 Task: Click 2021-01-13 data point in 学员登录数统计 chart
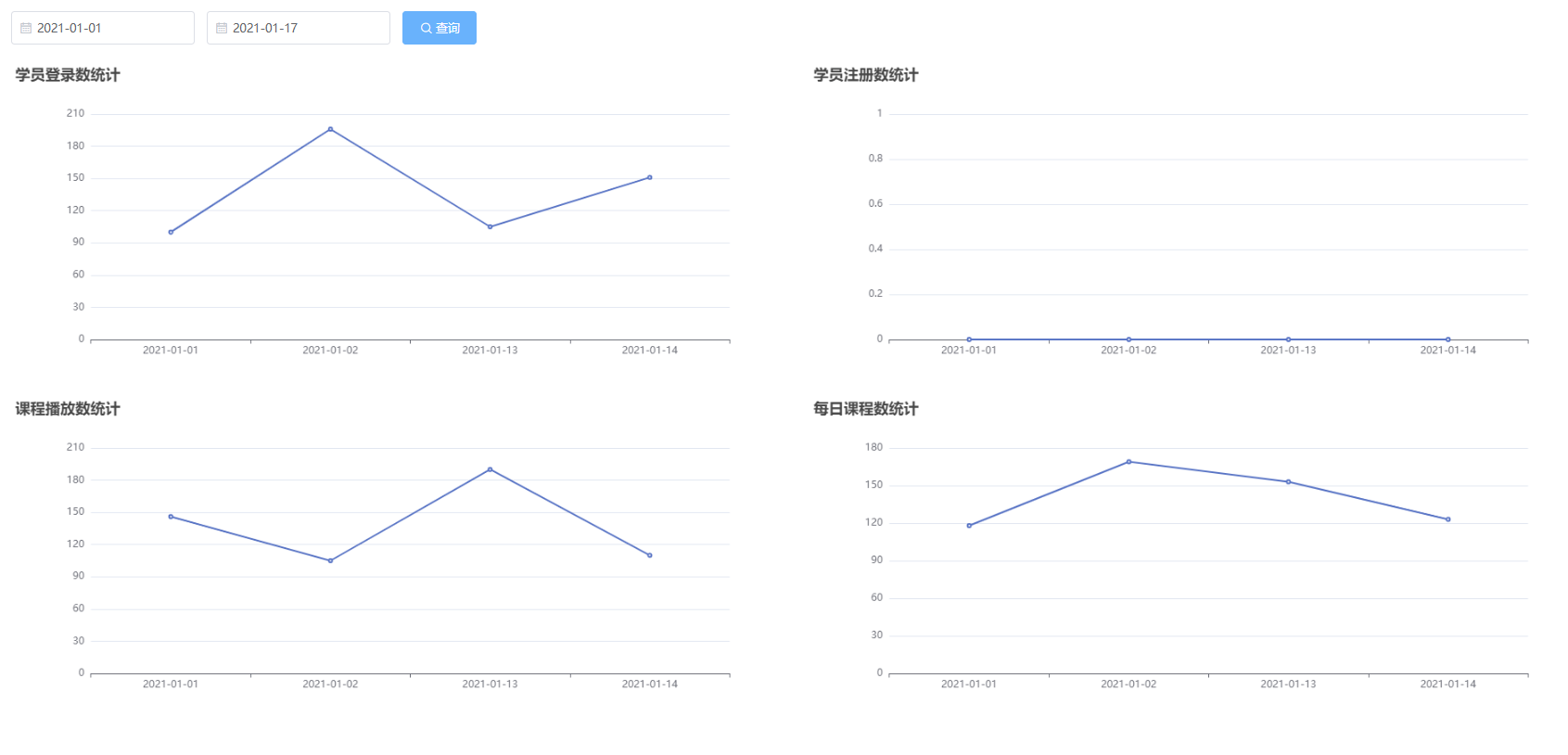490,226
